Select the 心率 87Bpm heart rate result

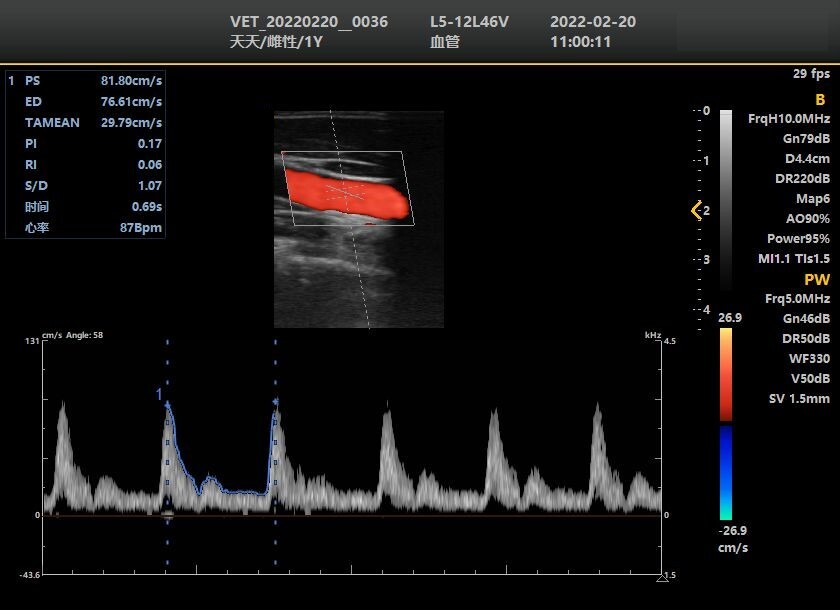[x=84, y=228]
